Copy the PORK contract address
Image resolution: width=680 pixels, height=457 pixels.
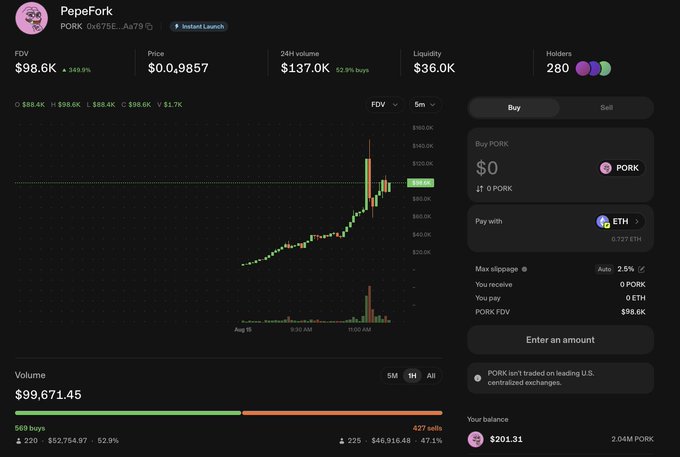[x=149, y=26]
